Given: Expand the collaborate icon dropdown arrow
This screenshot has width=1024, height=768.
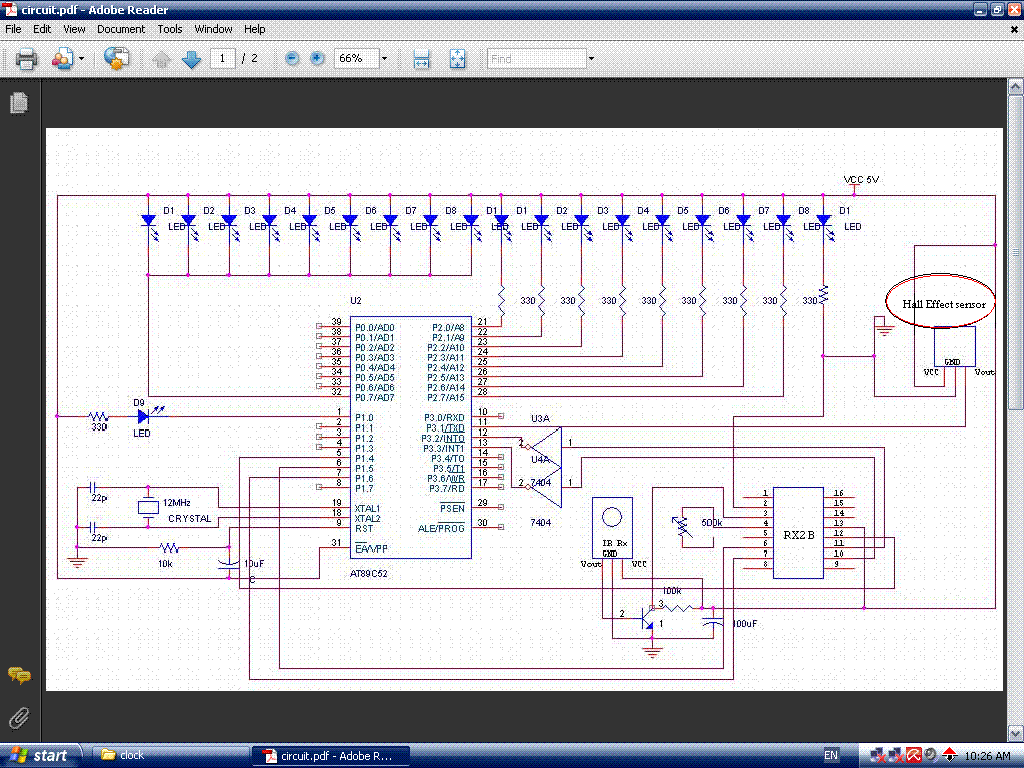Looking at the screenshot, I should coord(82,59).
